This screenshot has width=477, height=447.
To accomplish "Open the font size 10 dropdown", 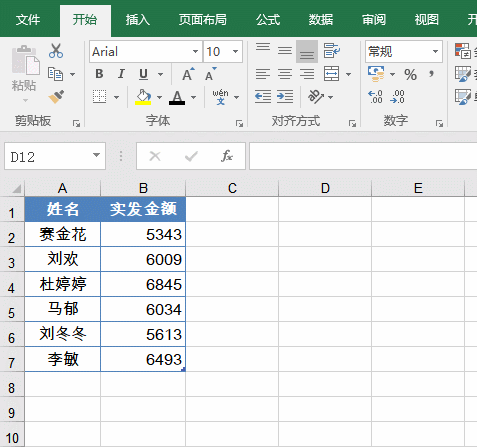I will coord(235,52).
